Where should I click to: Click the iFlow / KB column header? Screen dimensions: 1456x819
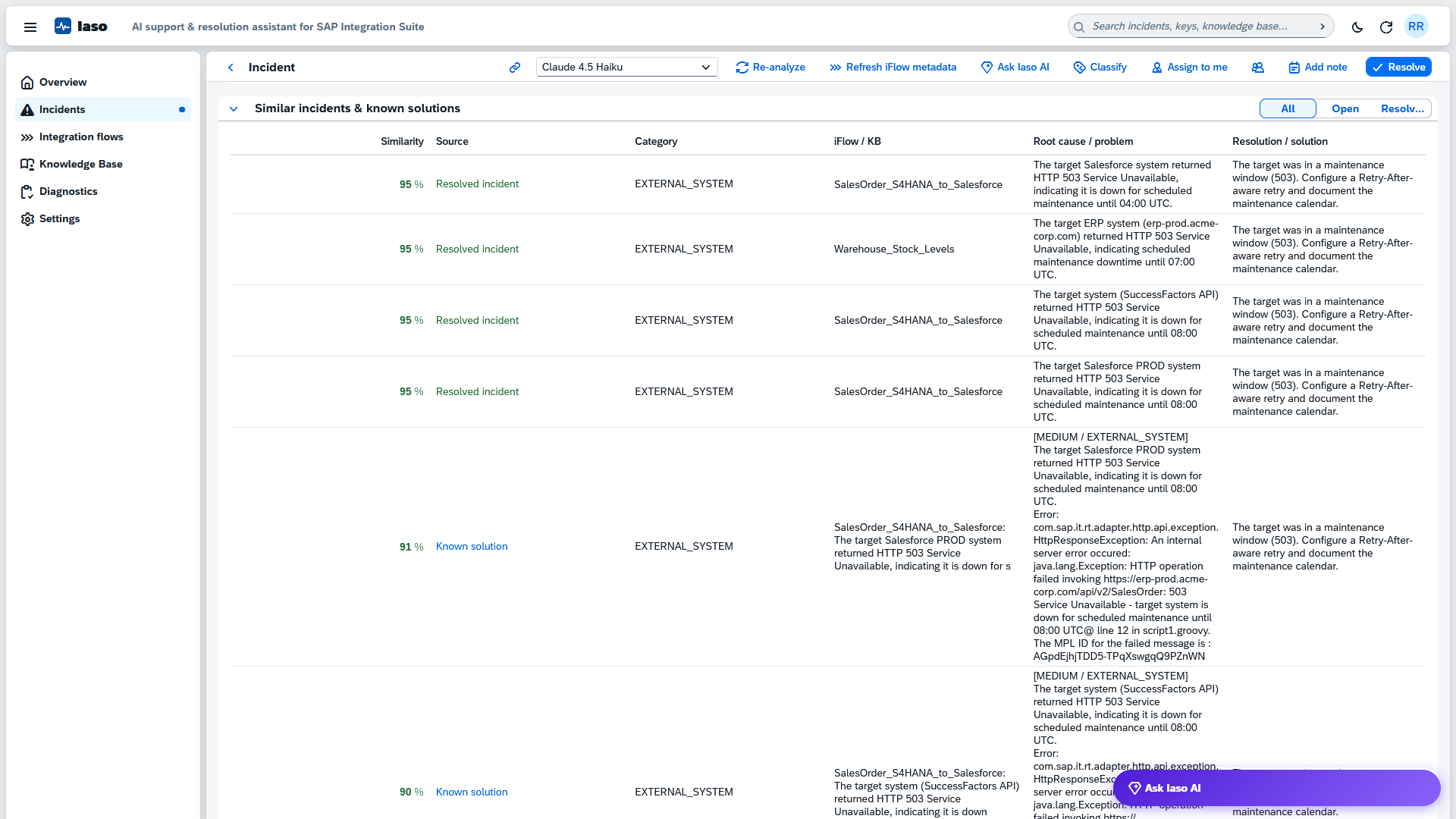point(858,142)
